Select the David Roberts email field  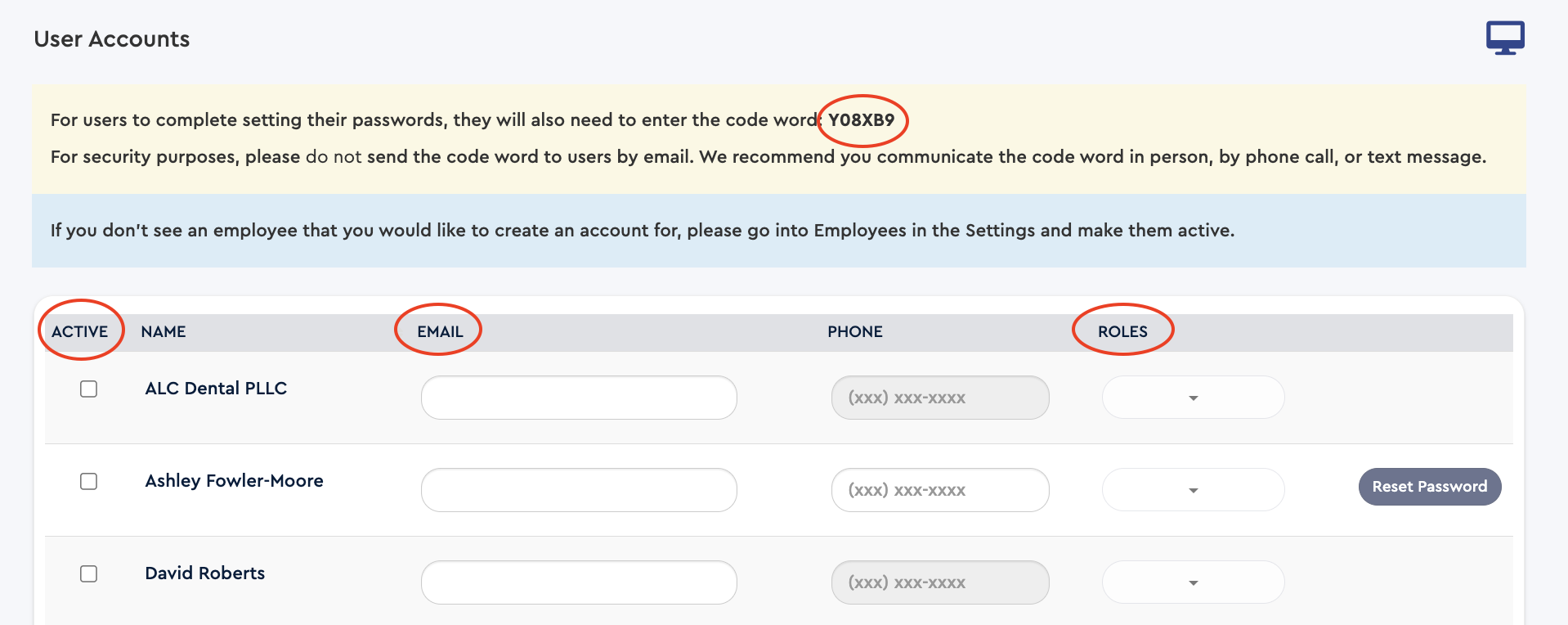coord(579,582)
